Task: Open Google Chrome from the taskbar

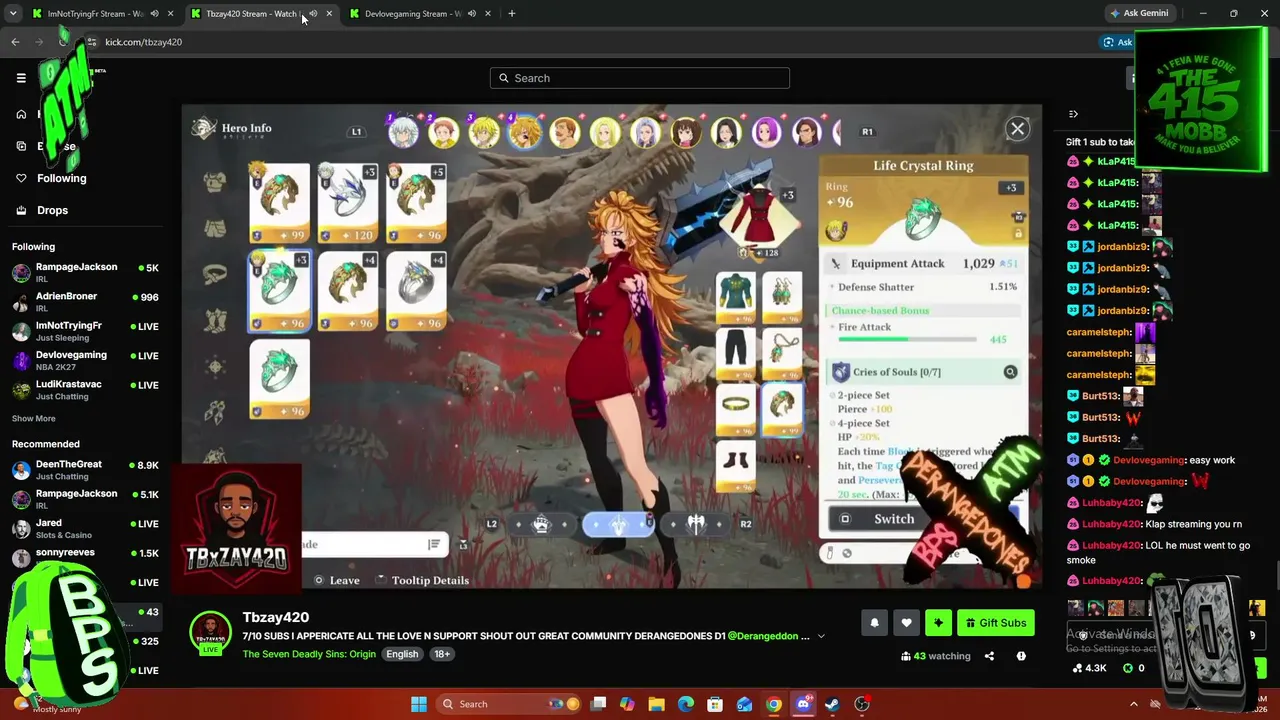Action: (x=774, y=704)
